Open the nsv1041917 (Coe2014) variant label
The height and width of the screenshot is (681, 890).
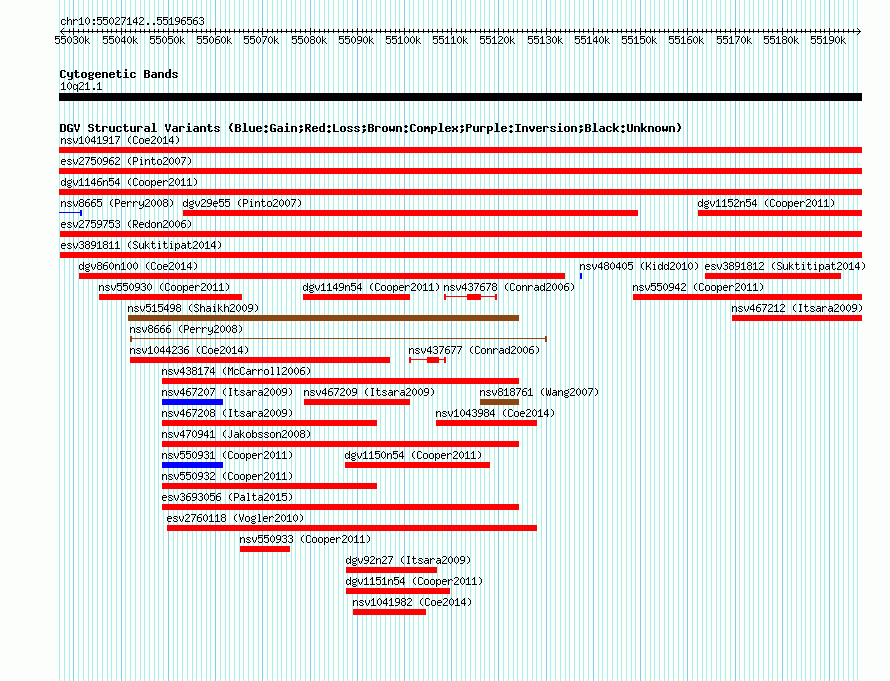pyautogui.click(x=120, y=140)
